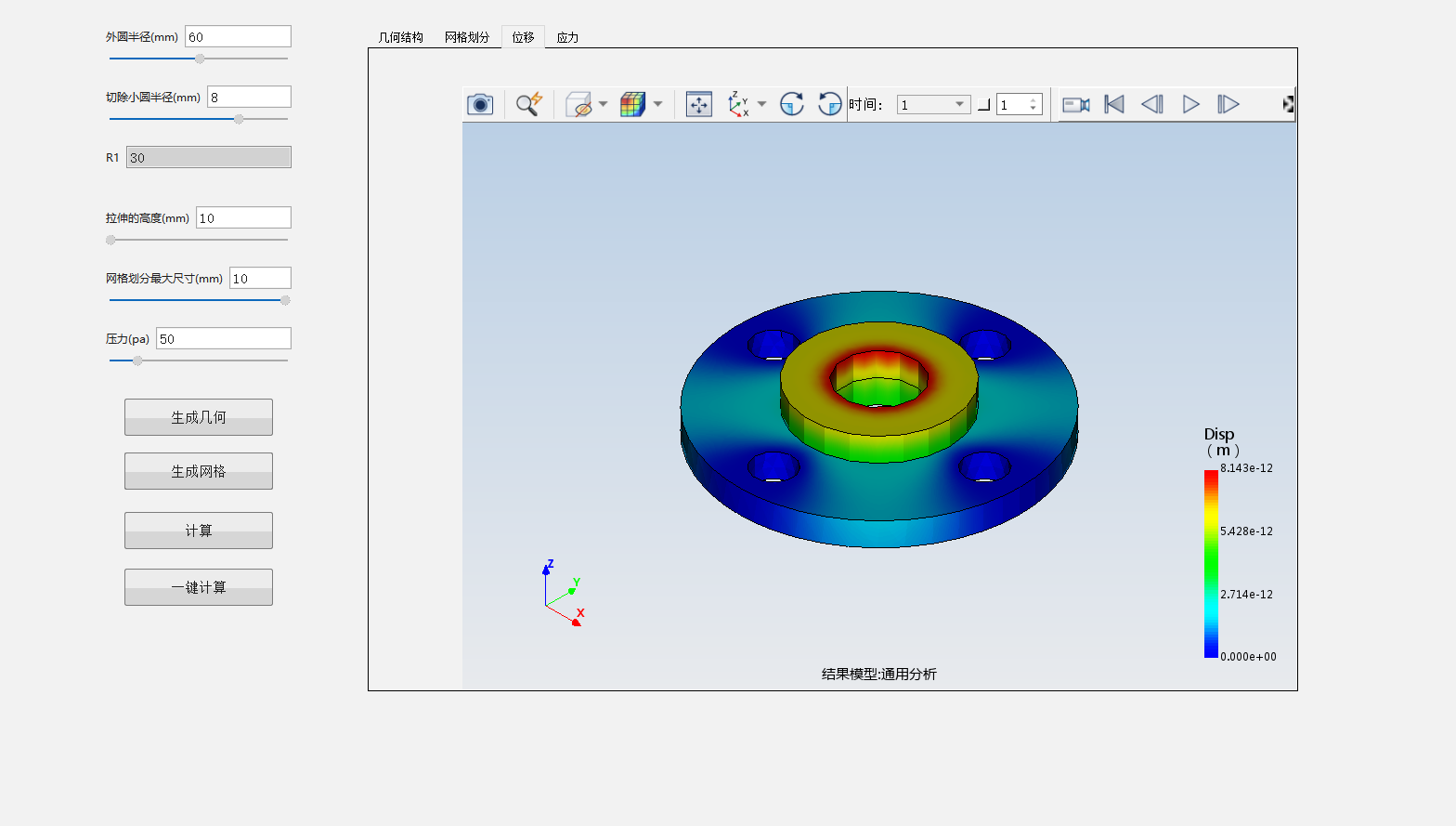Click the time step spinner field

(1019, 105)
